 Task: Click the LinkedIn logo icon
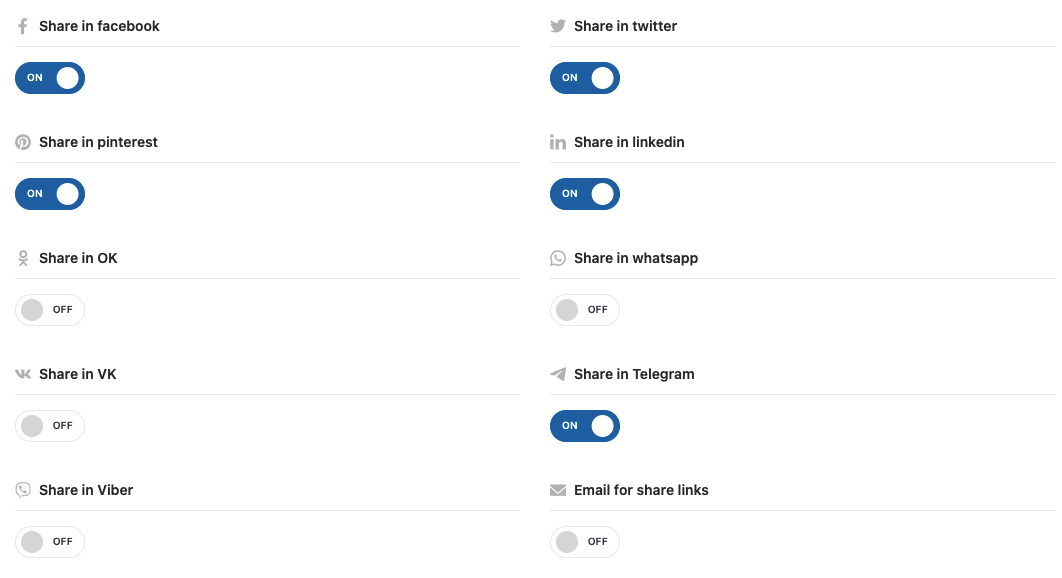tap(557, 142)
